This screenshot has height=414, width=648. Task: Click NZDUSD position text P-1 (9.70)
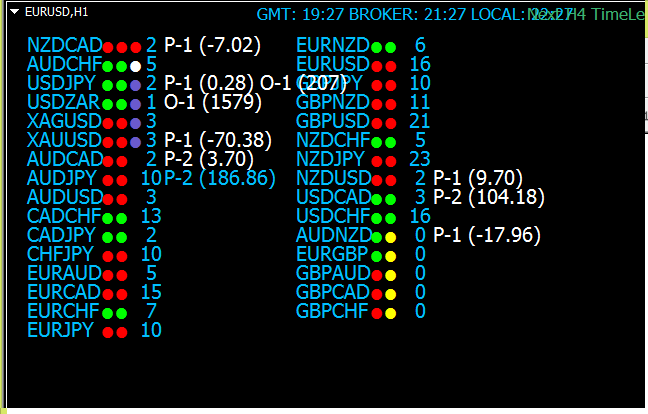tap(478, 178)
